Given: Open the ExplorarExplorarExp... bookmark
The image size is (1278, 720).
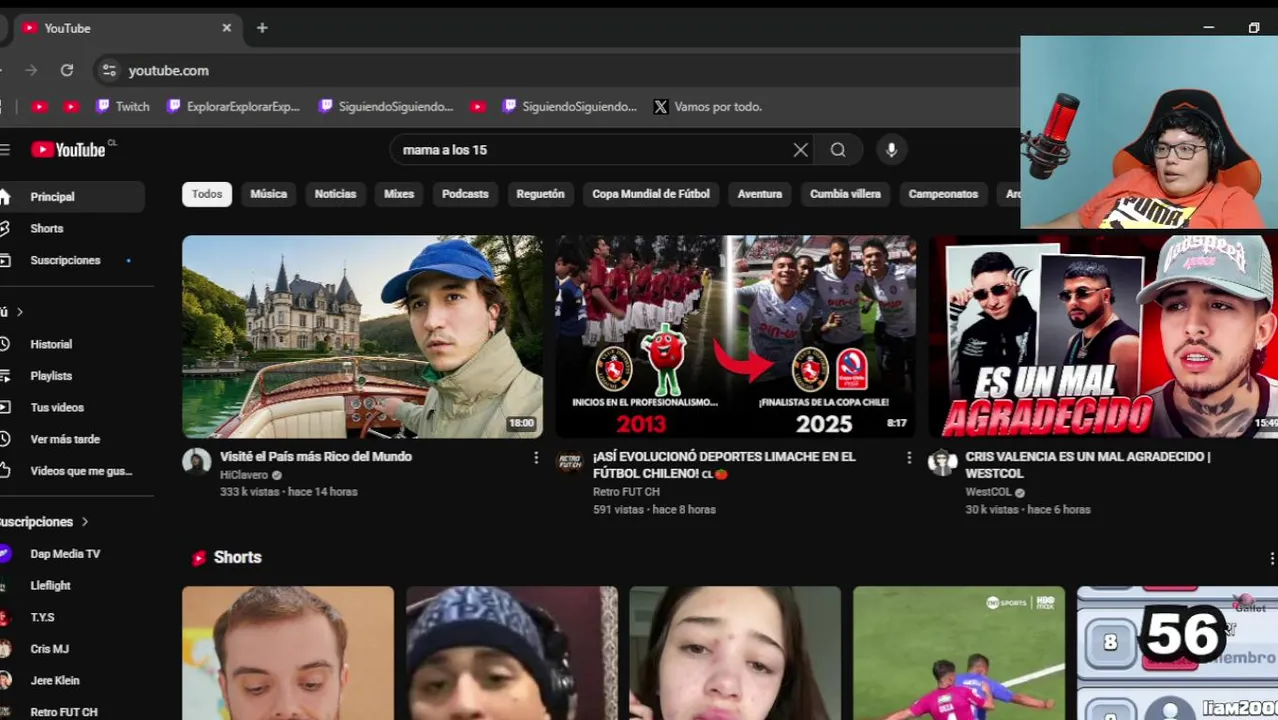Looking at the screenshot, I should (x=233, y=106).
